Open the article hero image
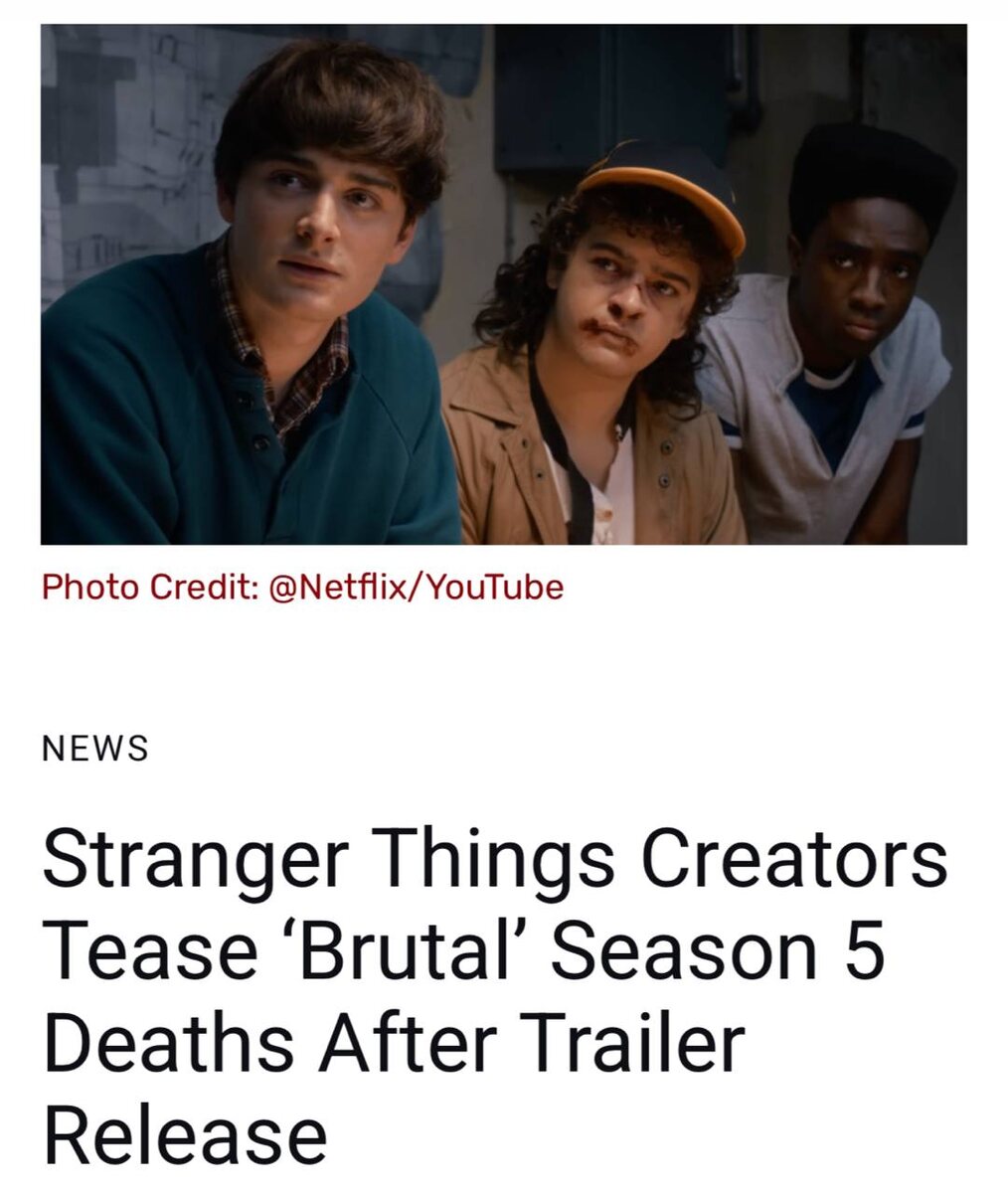 tap(503, 284)
